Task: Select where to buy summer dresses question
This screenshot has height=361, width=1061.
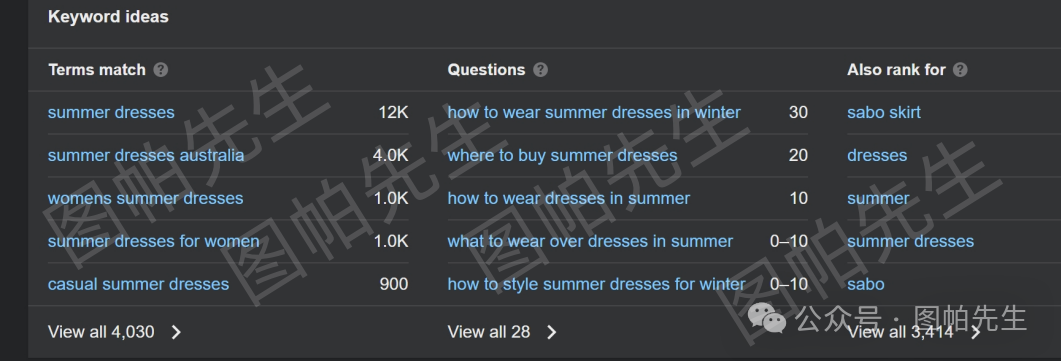Action: coord(562,155)
